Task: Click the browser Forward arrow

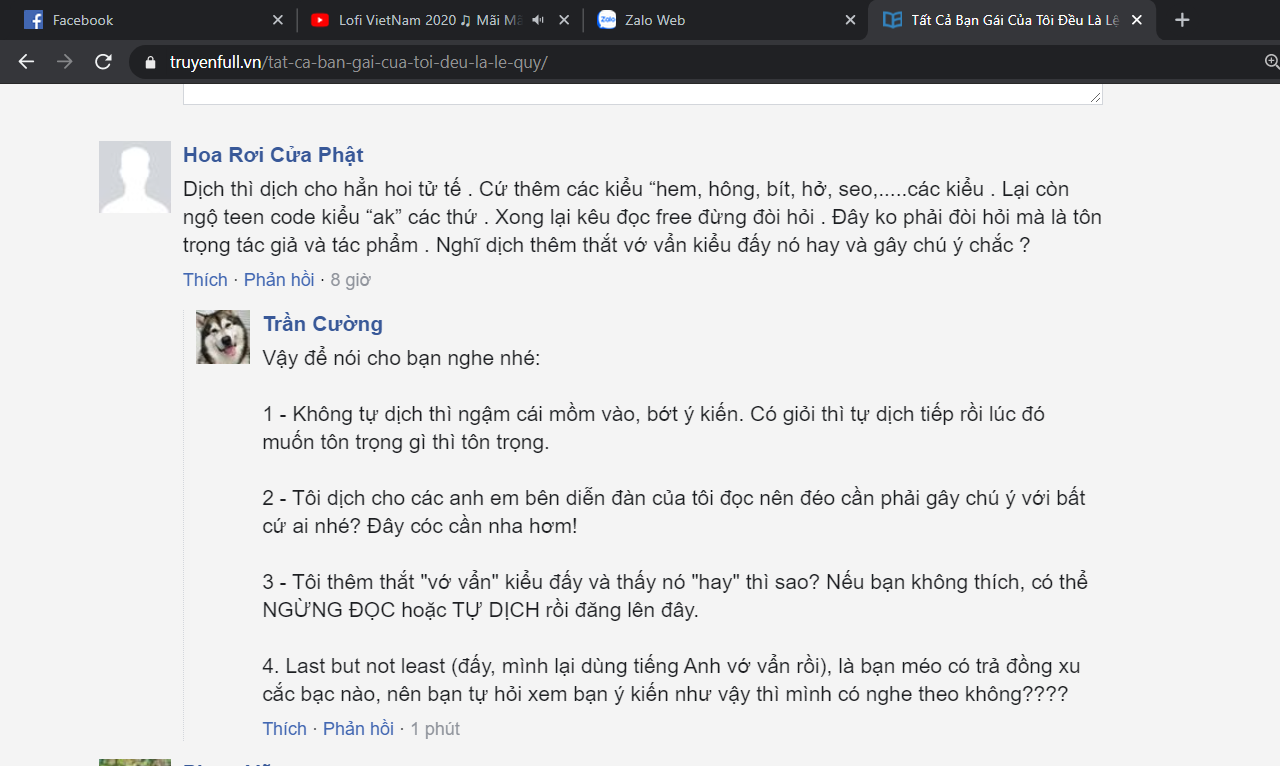Action: click(65, 62)
